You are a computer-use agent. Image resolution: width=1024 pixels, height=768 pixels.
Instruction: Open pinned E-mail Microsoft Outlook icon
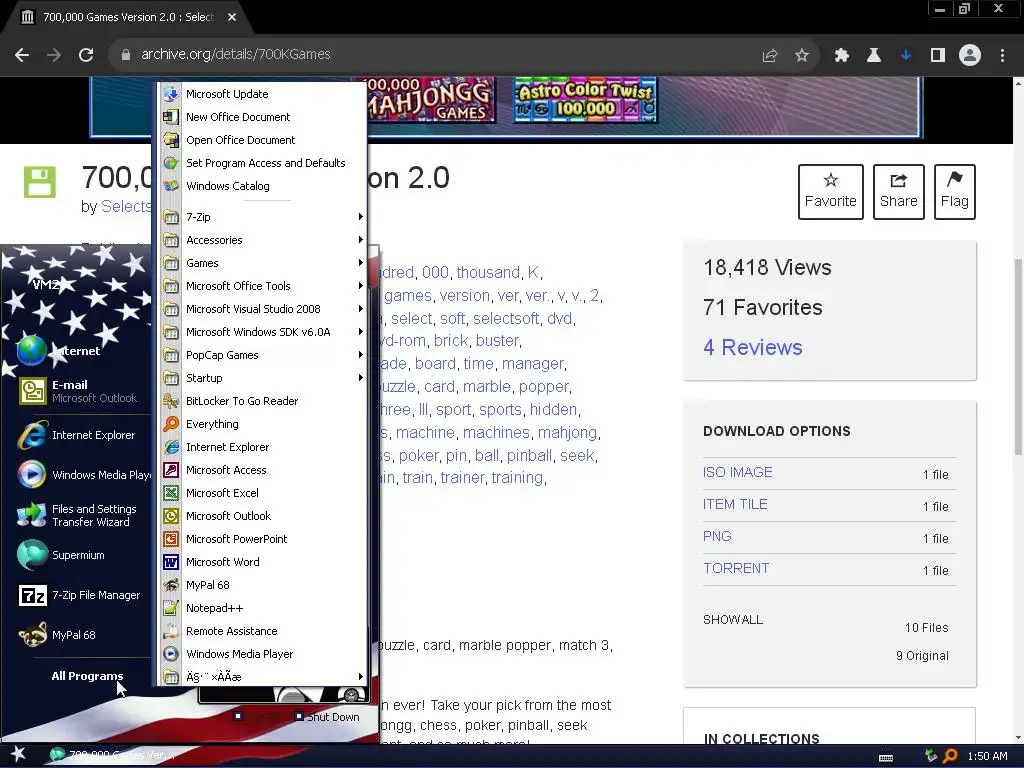(32, 391)
